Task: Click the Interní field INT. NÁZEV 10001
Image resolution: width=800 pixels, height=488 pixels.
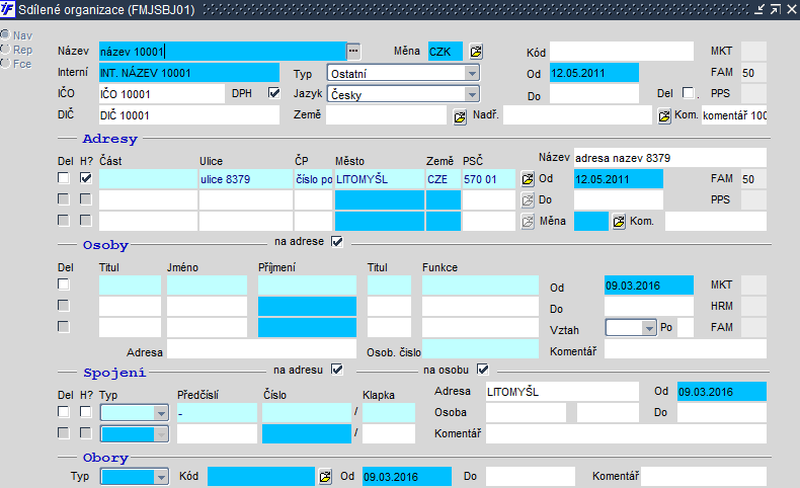Action: pos(189,73)
